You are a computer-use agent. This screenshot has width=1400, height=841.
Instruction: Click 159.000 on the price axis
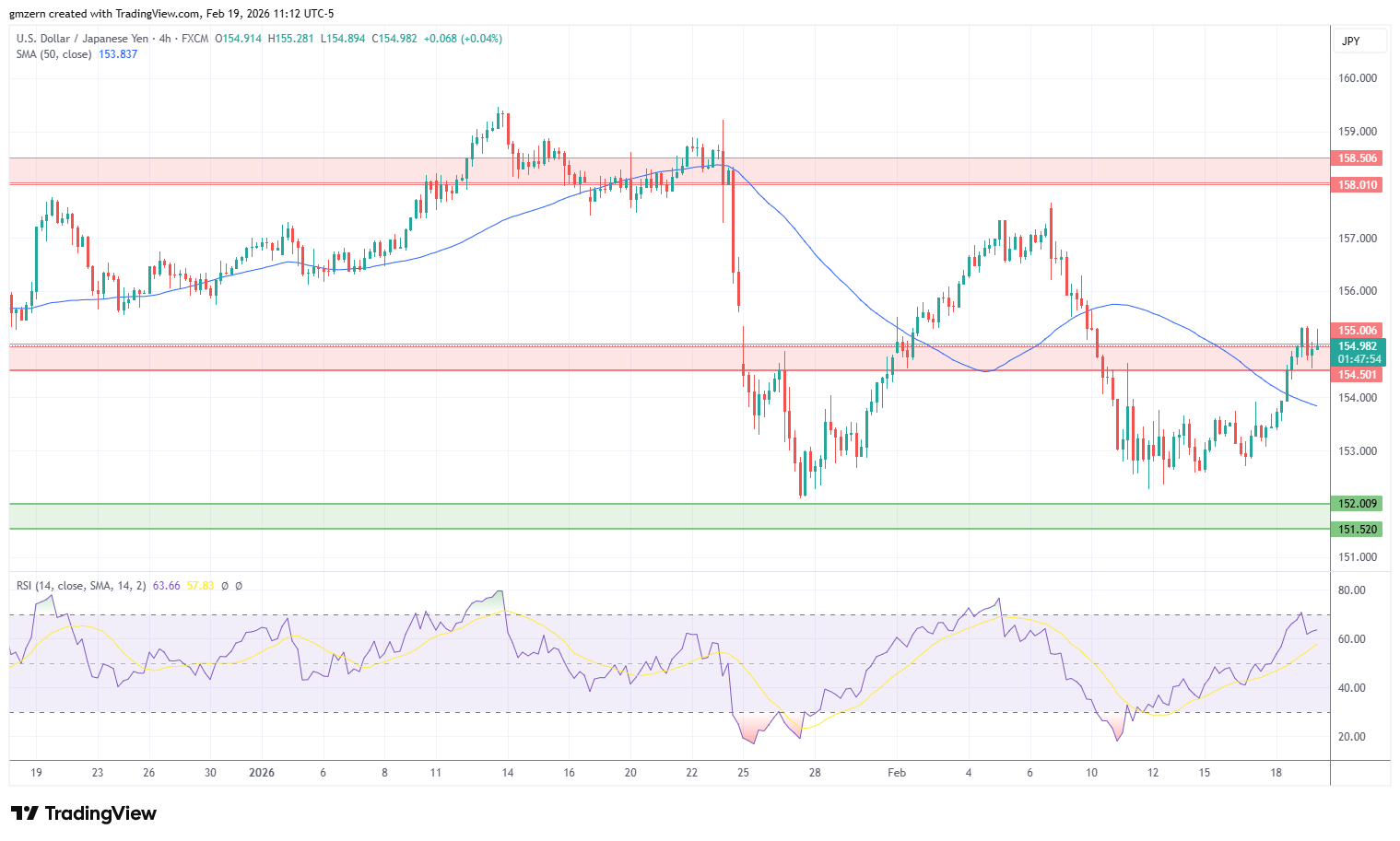click(x=1358, y=132)
